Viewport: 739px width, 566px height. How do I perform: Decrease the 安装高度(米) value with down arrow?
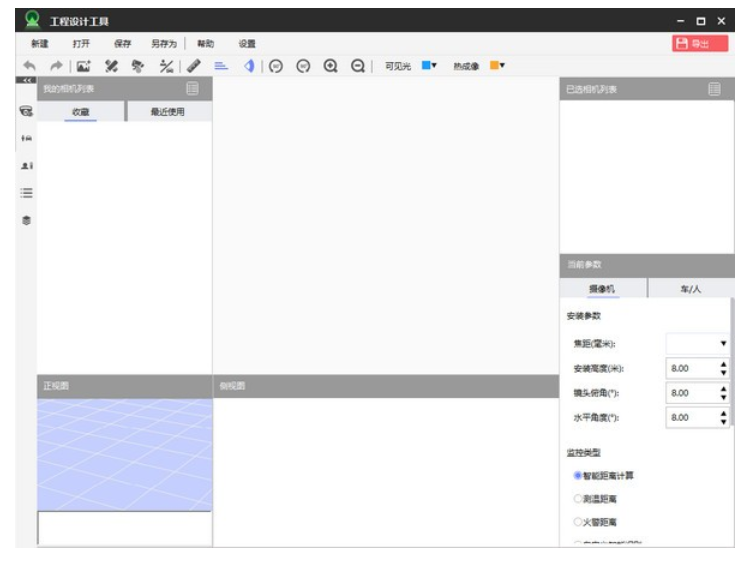[x=723, y=373]
